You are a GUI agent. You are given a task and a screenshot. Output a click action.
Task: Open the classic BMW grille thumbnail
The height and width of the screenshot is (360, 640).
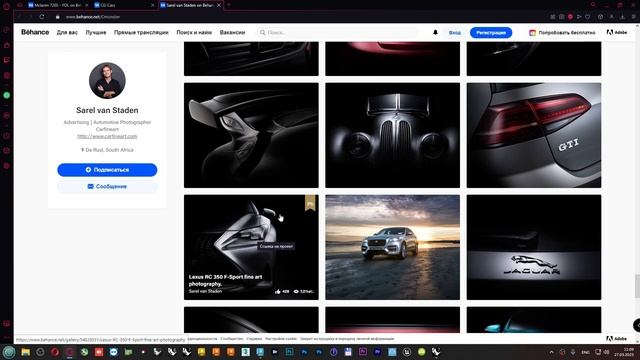pos(393,135)
